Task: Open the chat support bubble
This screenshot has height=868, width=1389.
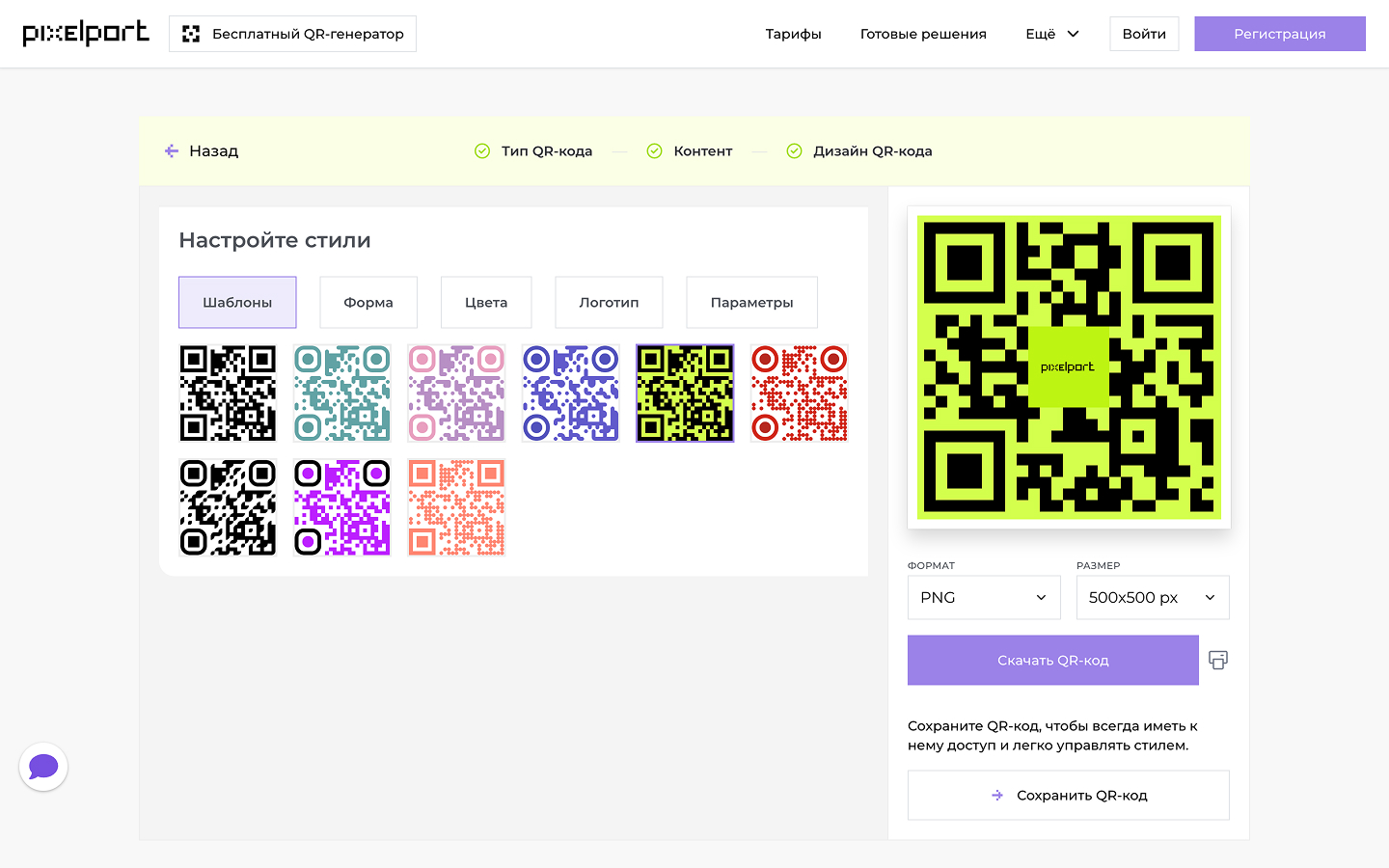Action: (43, 767)
